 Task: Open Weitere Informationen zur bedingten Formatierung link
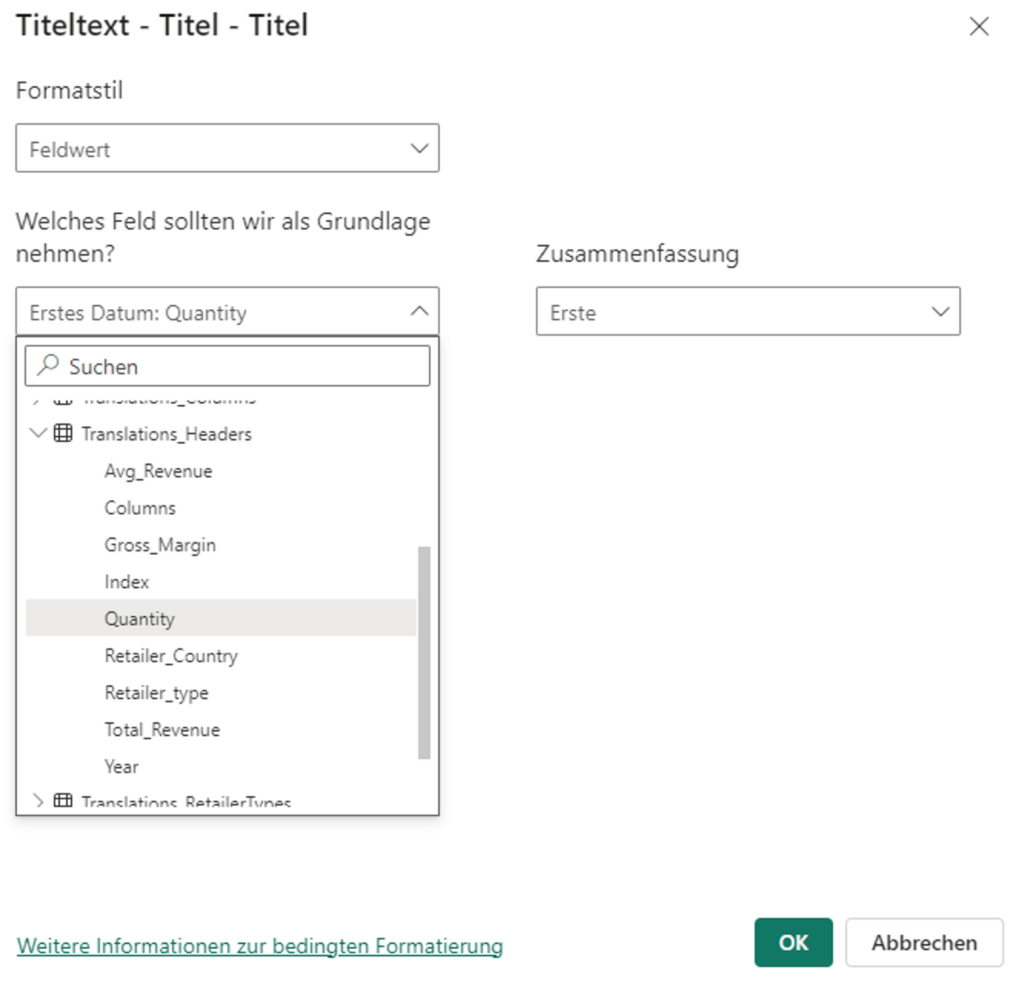click(x=260, y=946)
